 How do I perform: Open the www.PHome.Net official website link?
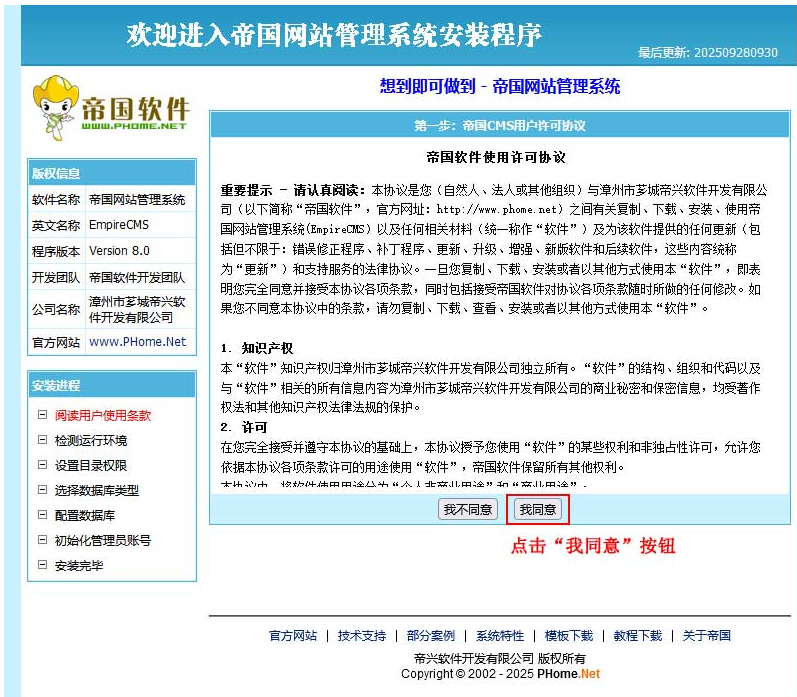(x=137, y=342)
